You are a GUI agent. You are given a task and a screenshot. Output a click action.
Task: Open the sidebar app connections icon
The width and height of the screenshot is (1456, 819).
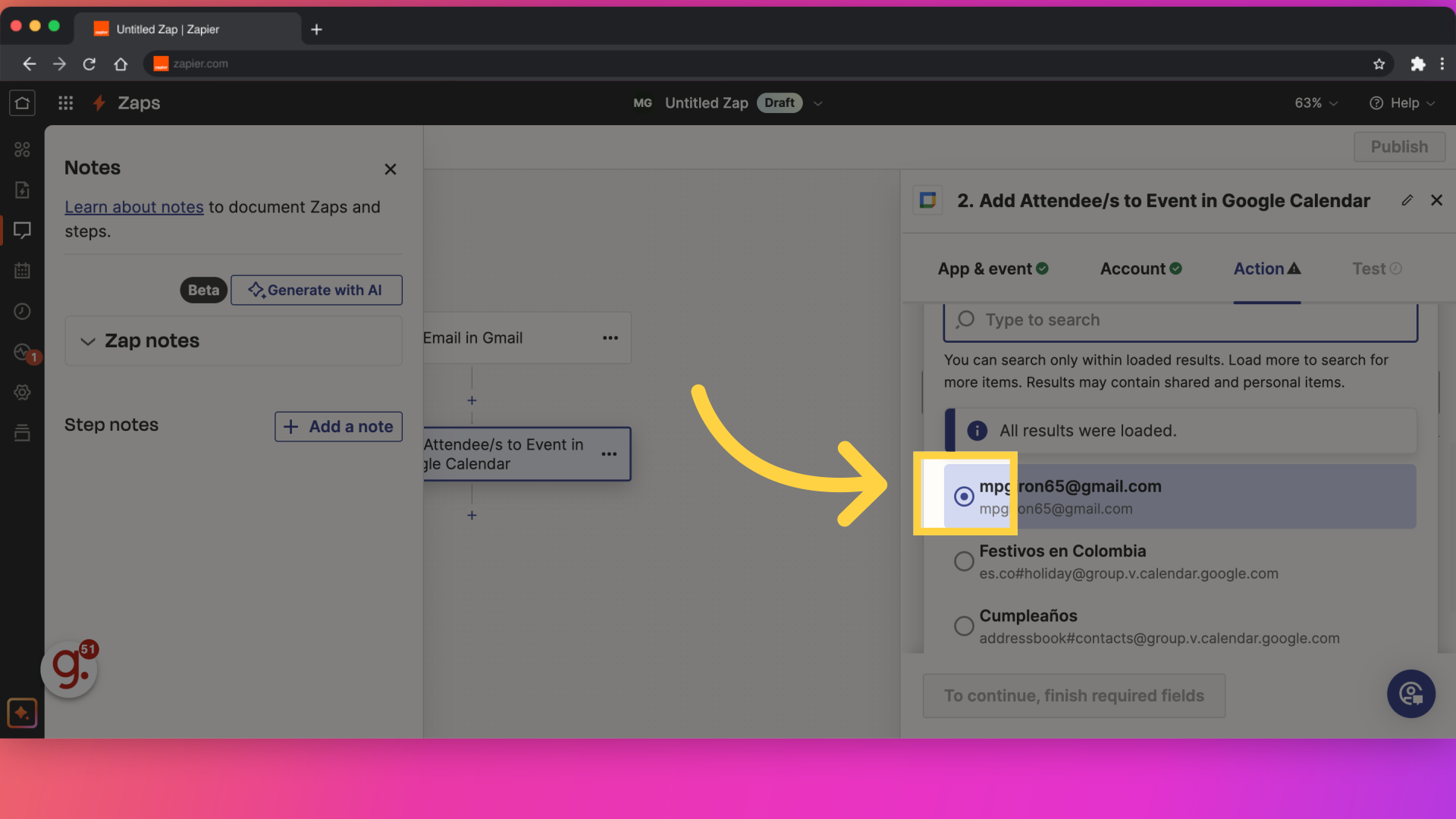(x=22, y=149)
